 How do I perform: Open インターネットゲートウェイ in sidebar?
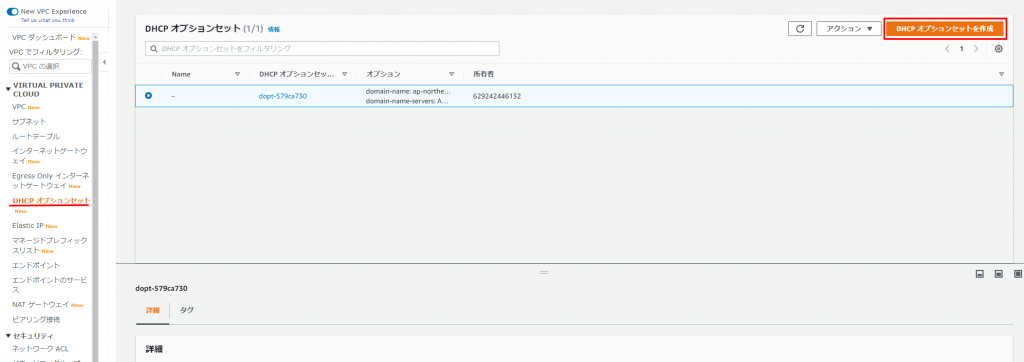tap(49, 156)
